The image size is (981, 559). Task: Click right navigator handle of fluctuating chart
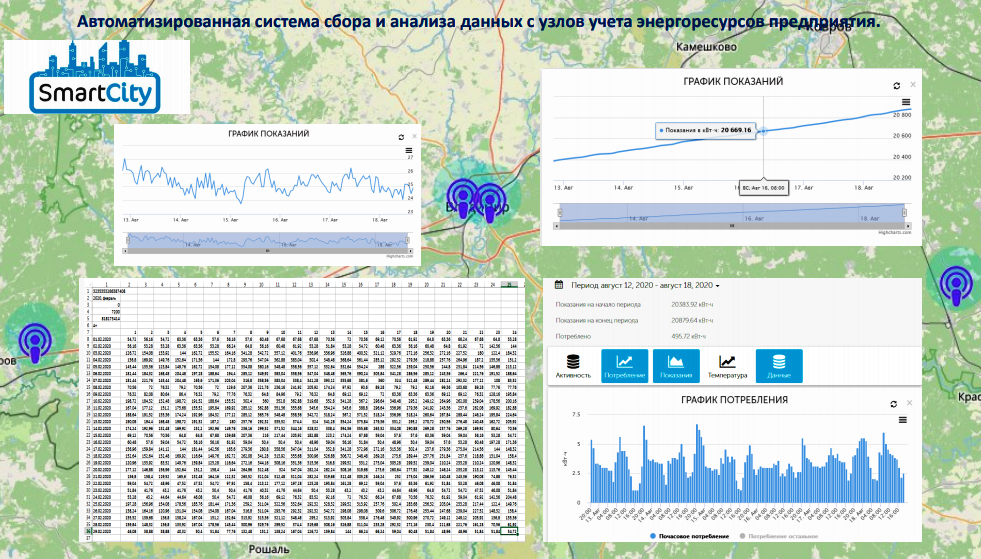coord(407,240)
